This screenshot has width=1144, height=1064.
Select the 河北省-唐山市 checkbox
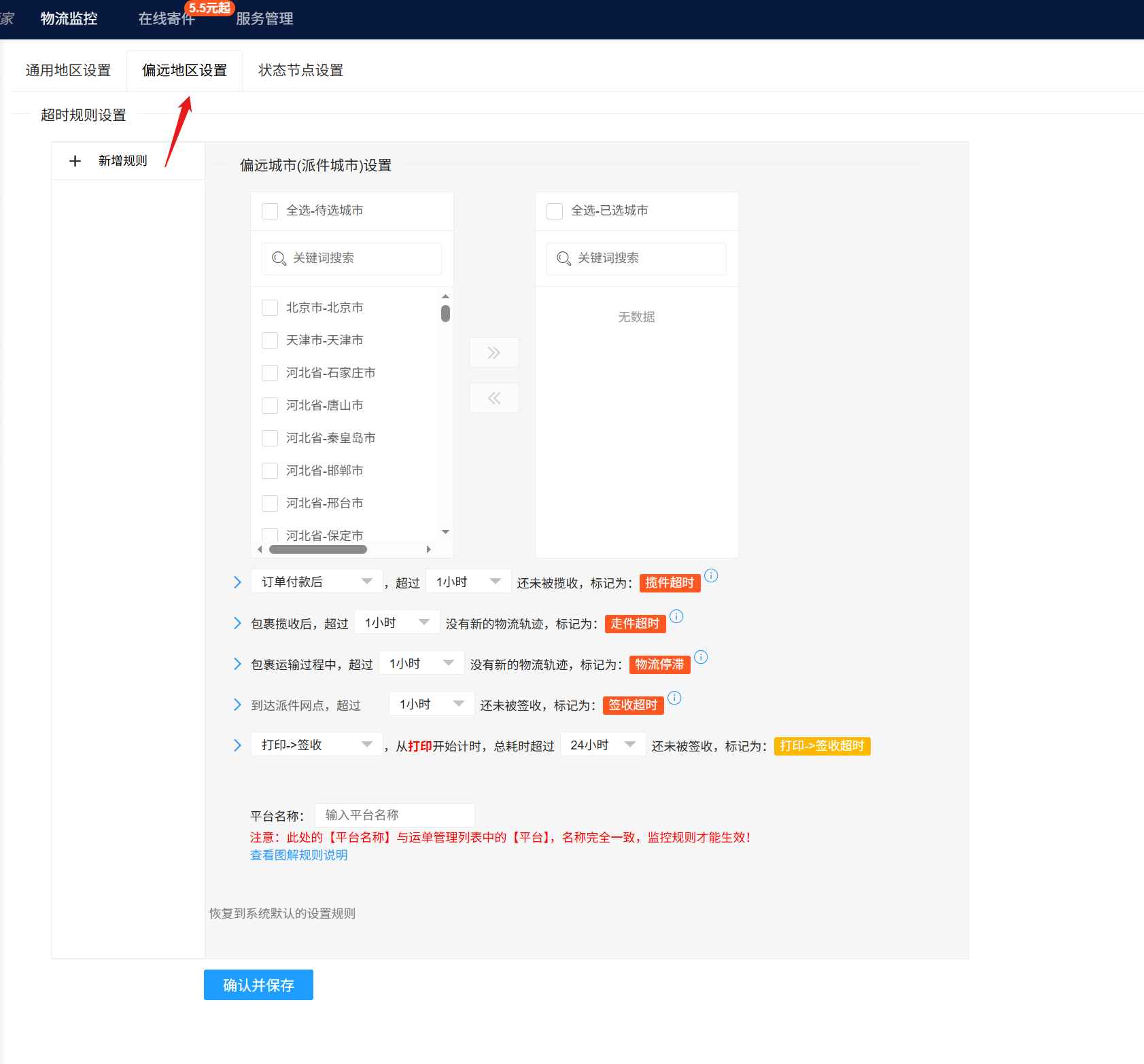coord(270,406)
